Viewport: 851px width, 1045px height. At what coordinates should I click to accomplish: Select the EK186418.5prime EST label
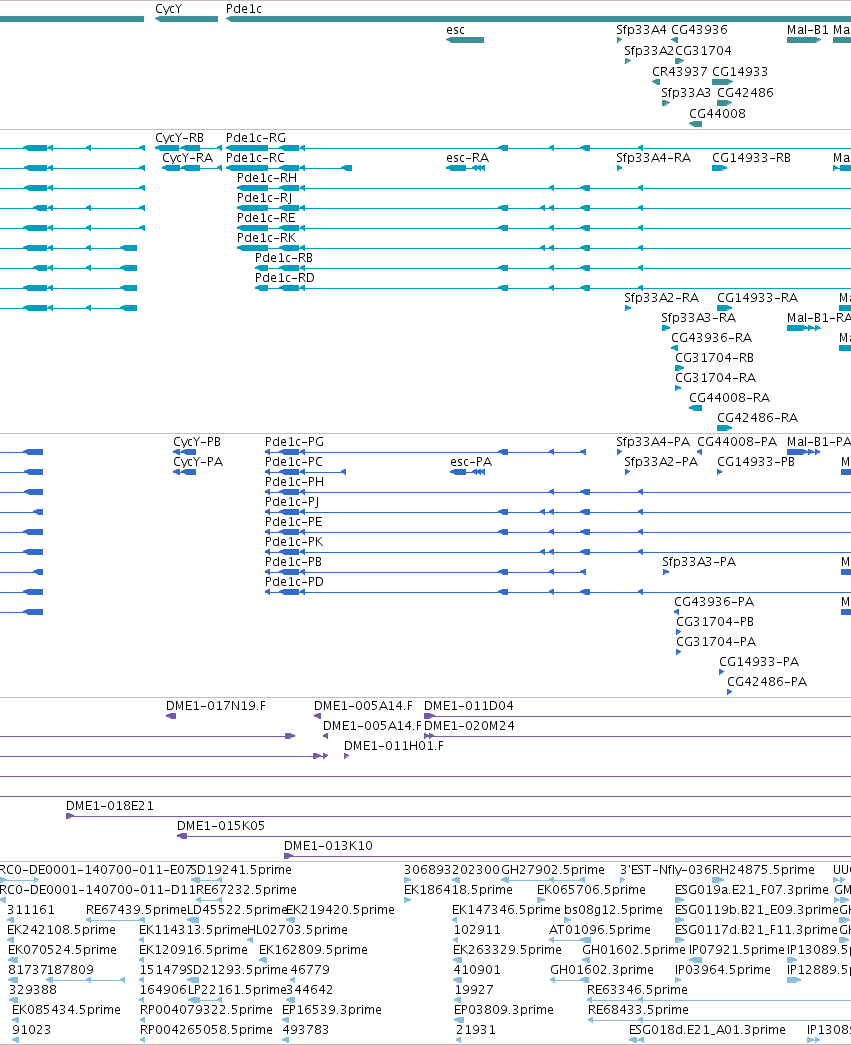(458, 890)
